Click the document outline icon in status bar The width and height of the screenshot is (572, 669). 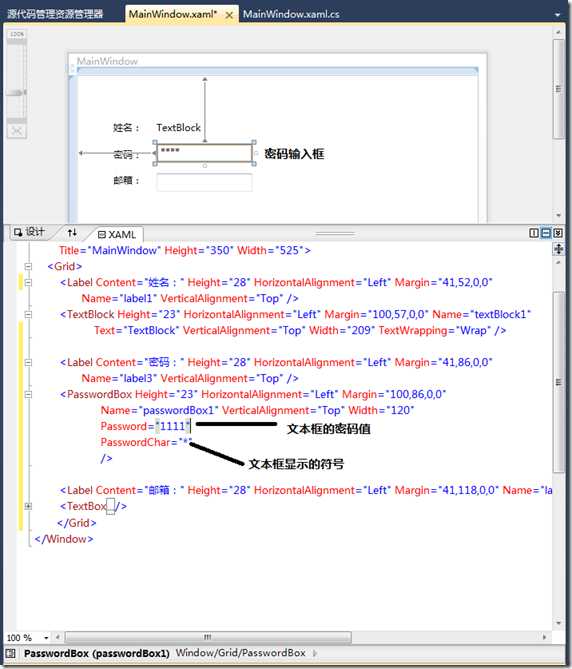(11, 653)
